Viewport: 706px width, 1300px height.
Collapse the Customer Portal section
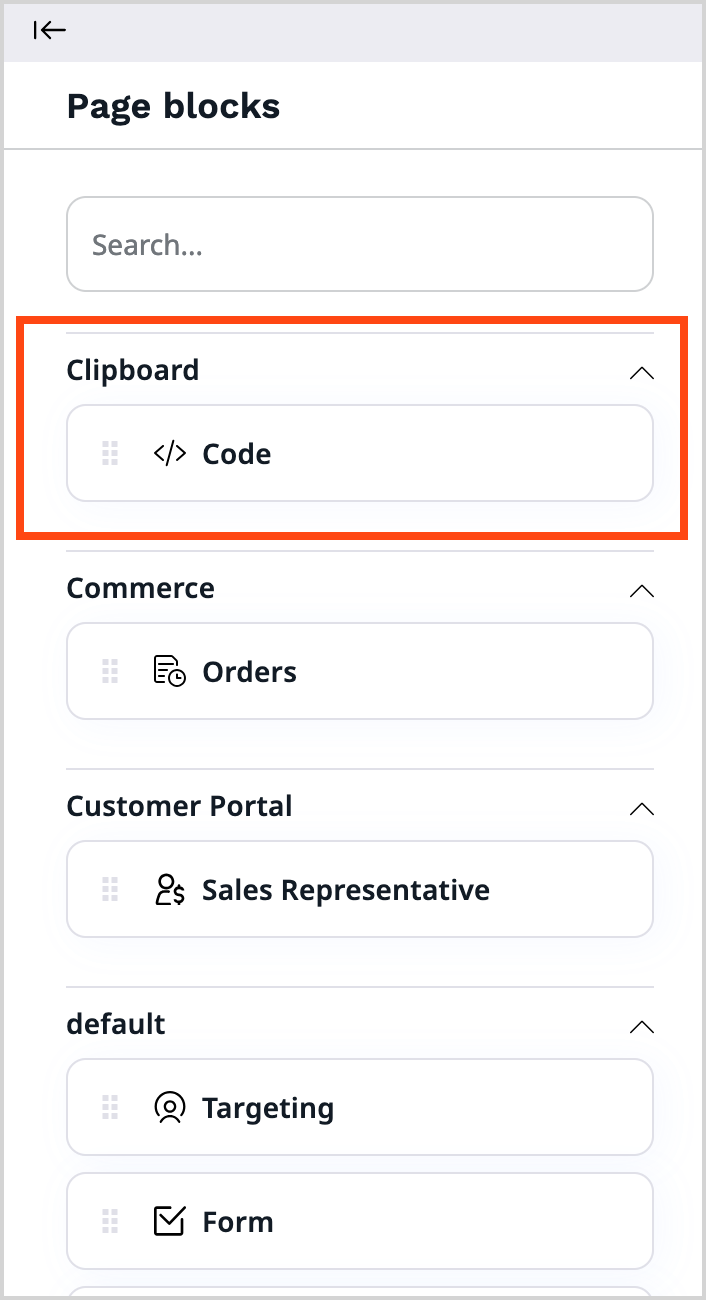pos(641,808)
